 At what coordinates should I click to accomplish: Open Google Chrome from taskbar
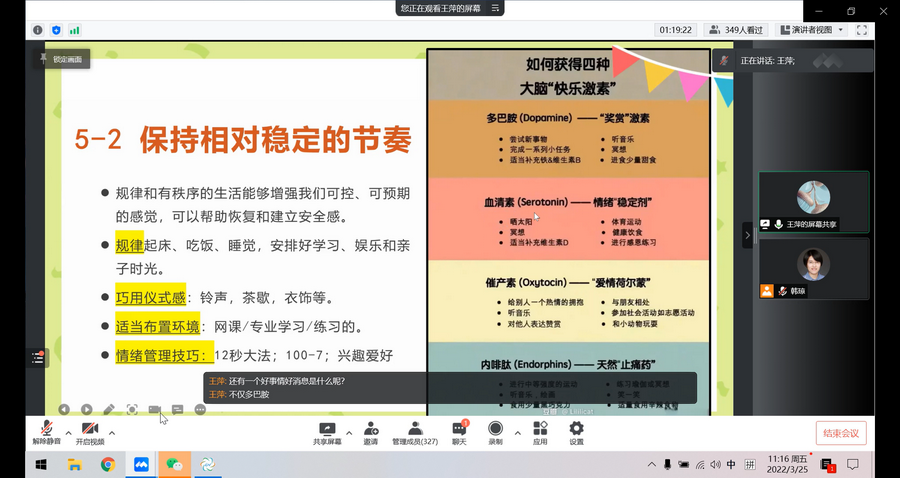pos(108,464)
